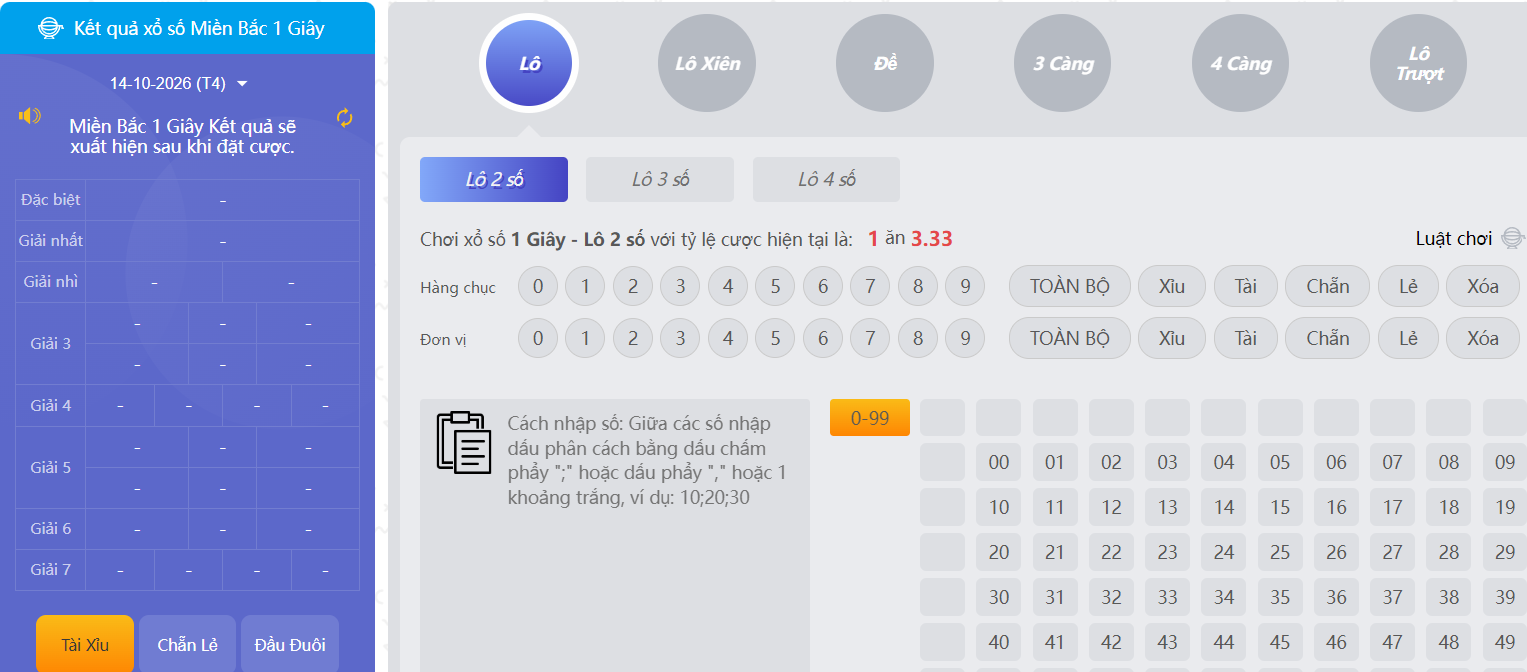This screenshot has height=672, width=1527.
Task: Open the Luật chơi rules icon
Action: coord(1513,238)
